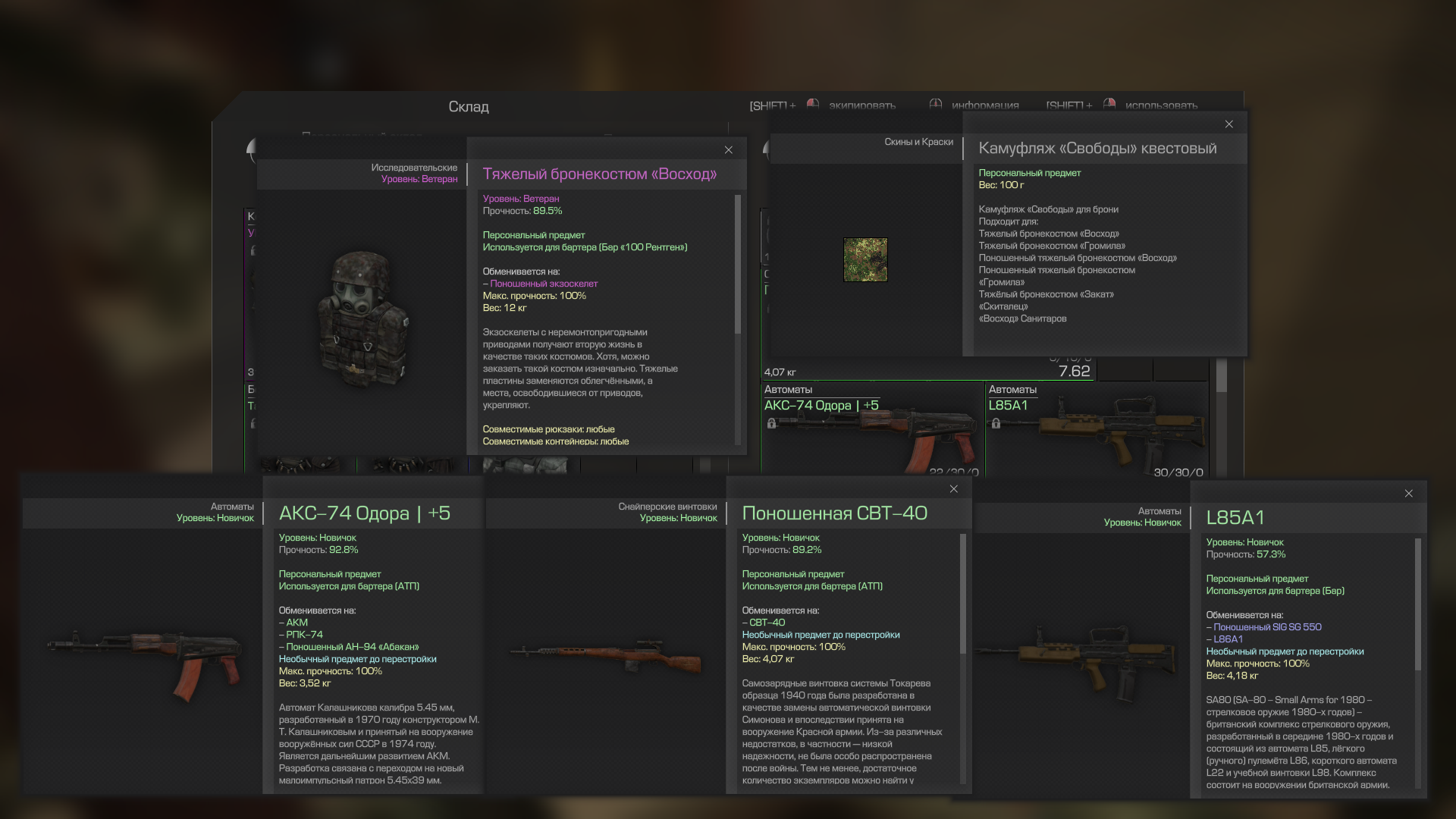Image resolution: width=1456 pixels, height=819 pixels.
Task: Close the Камуфляж «Свободы» квестовый window
Action: (x=1228, y=124)
